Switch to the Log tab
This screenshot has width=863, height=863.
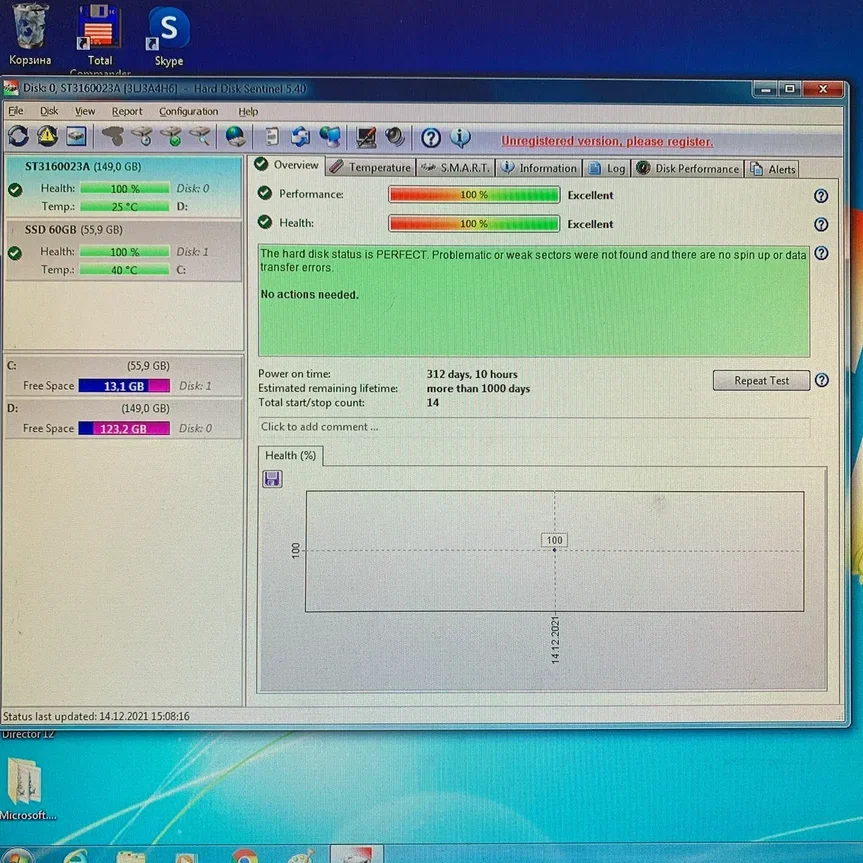point(607,168)
